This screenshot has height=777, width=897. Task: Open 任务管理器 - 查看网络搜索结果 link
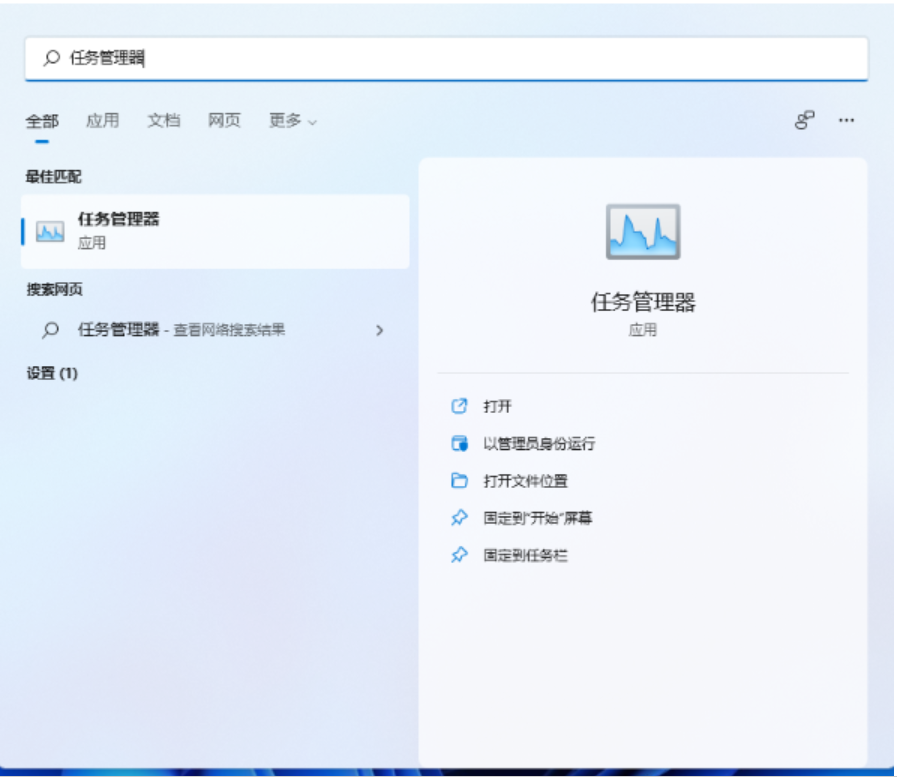tap(182, 330)
